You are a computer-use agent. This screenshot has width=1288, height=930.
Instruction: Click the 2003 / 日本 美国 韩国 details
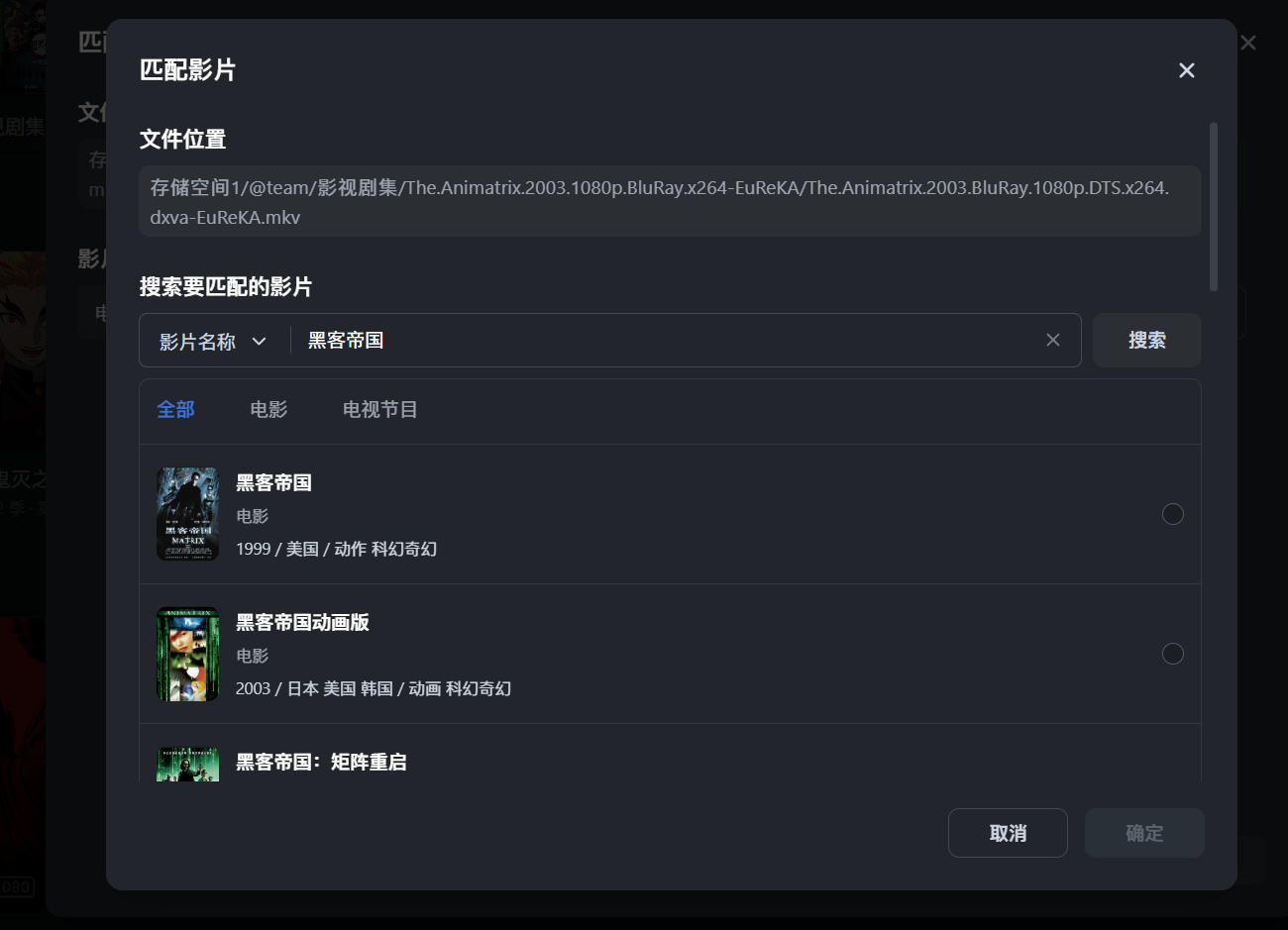pyautogui.click(x=374, y=688)
